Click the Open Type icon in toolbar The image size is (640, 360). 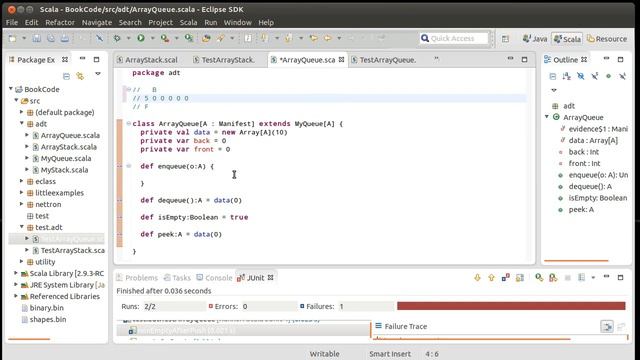pos(206,38)
